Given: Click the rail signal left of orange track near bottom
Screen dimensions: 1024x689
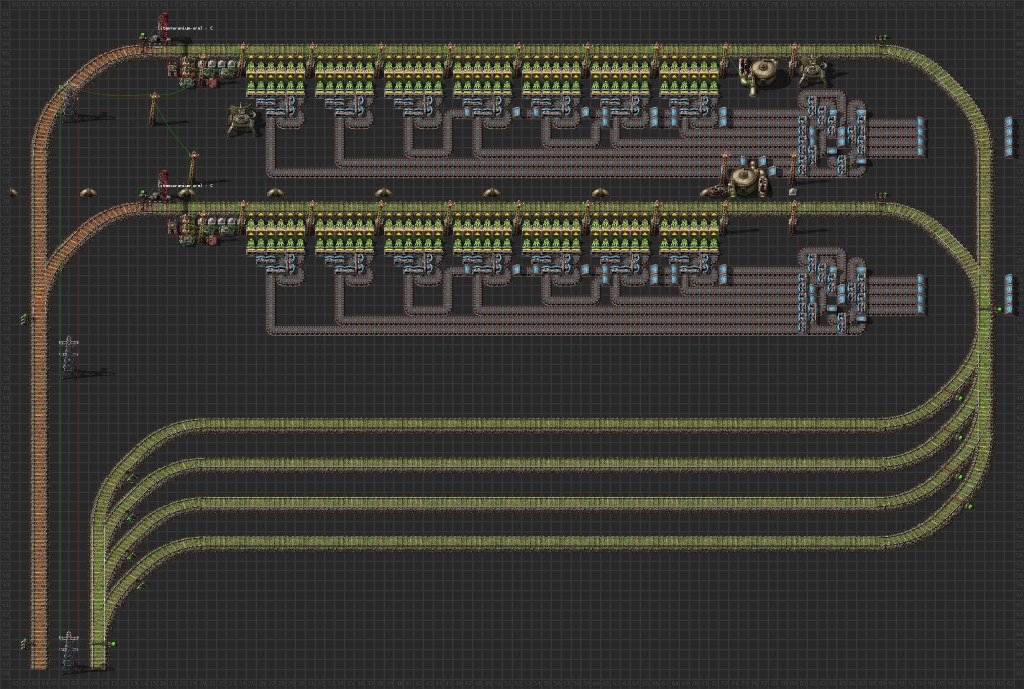Looking at the screenshot, I should pos(25,643).
